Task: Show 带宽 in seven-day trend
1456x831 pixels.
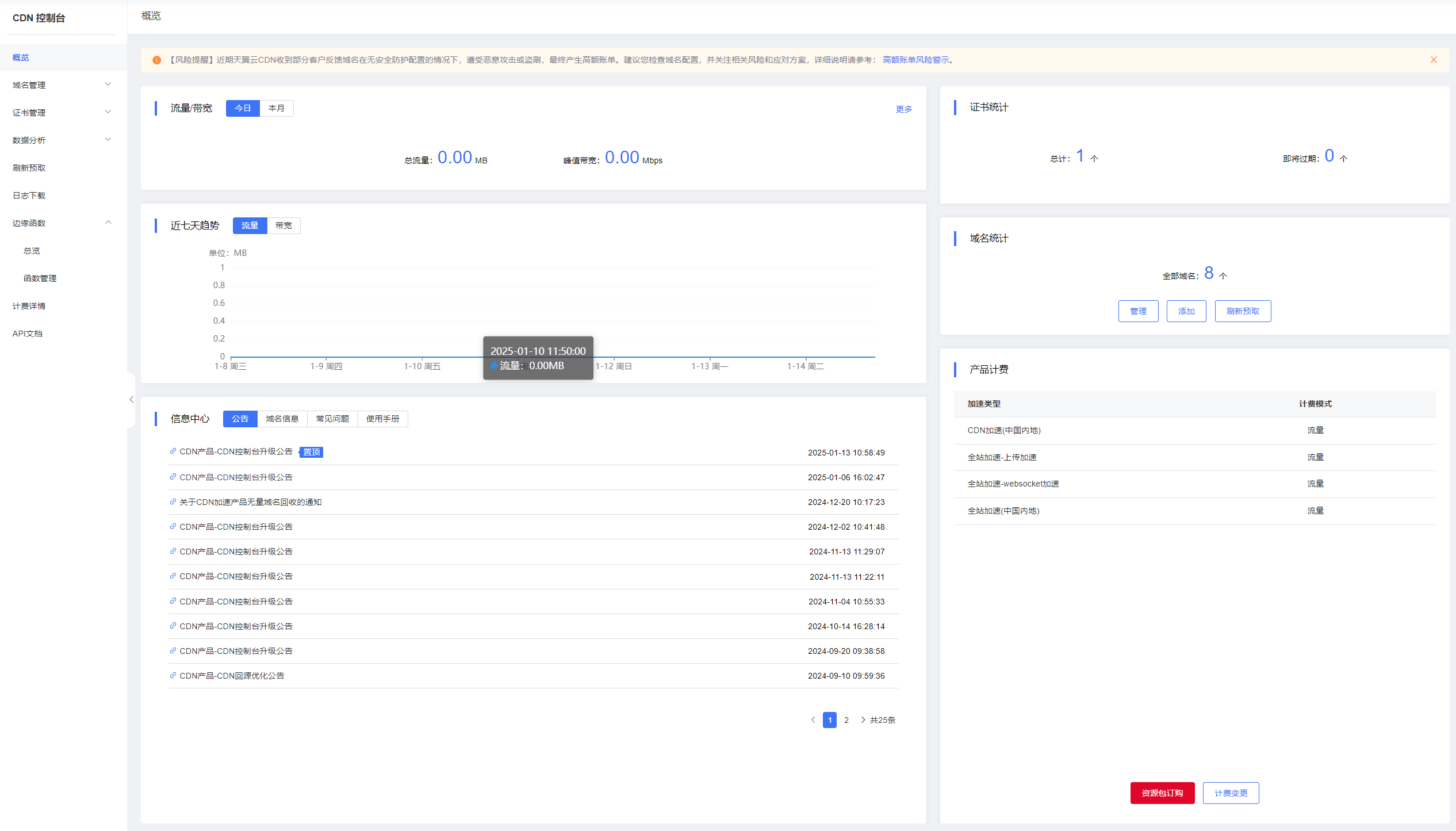Action: 283,225
